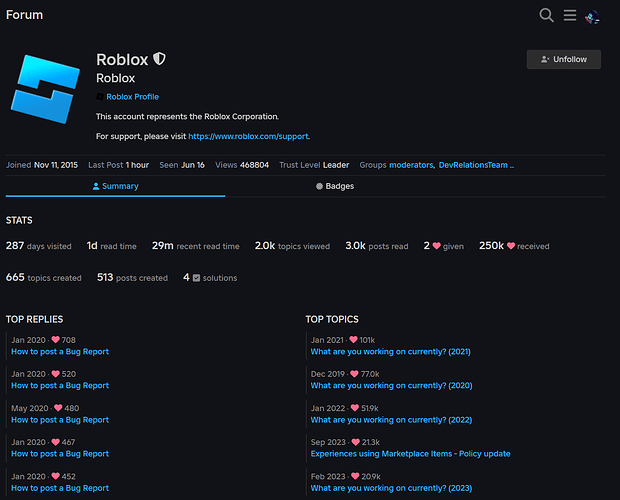Click the 1d read time stat
This screenshot has width=620, height=500.
(112, 246)
